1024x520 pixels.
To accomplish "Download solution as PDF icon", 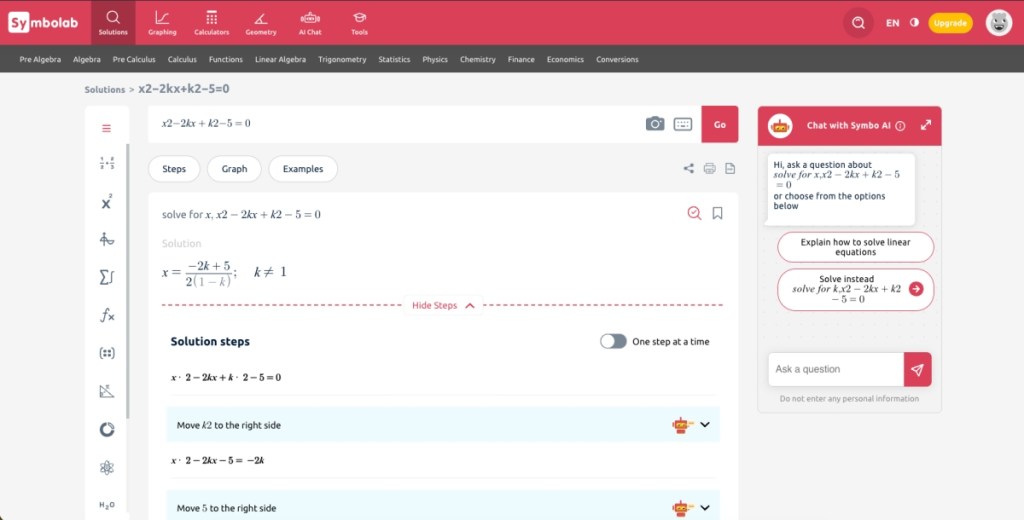I will coord(730,169).
